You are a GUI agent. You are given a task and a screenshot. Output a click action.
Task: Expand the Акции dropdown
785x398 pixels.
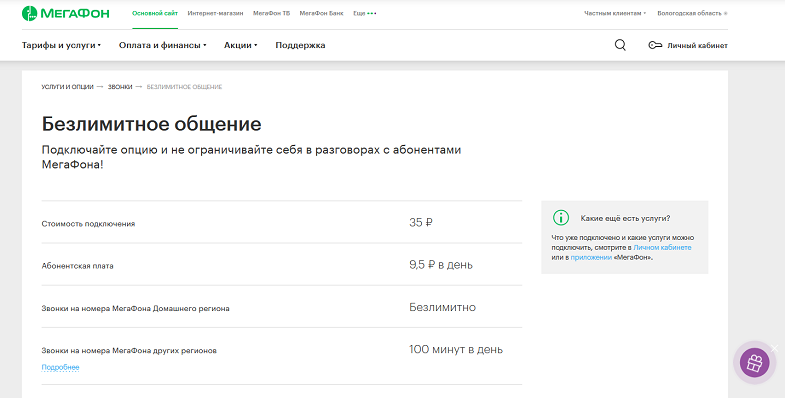[240, 45]
